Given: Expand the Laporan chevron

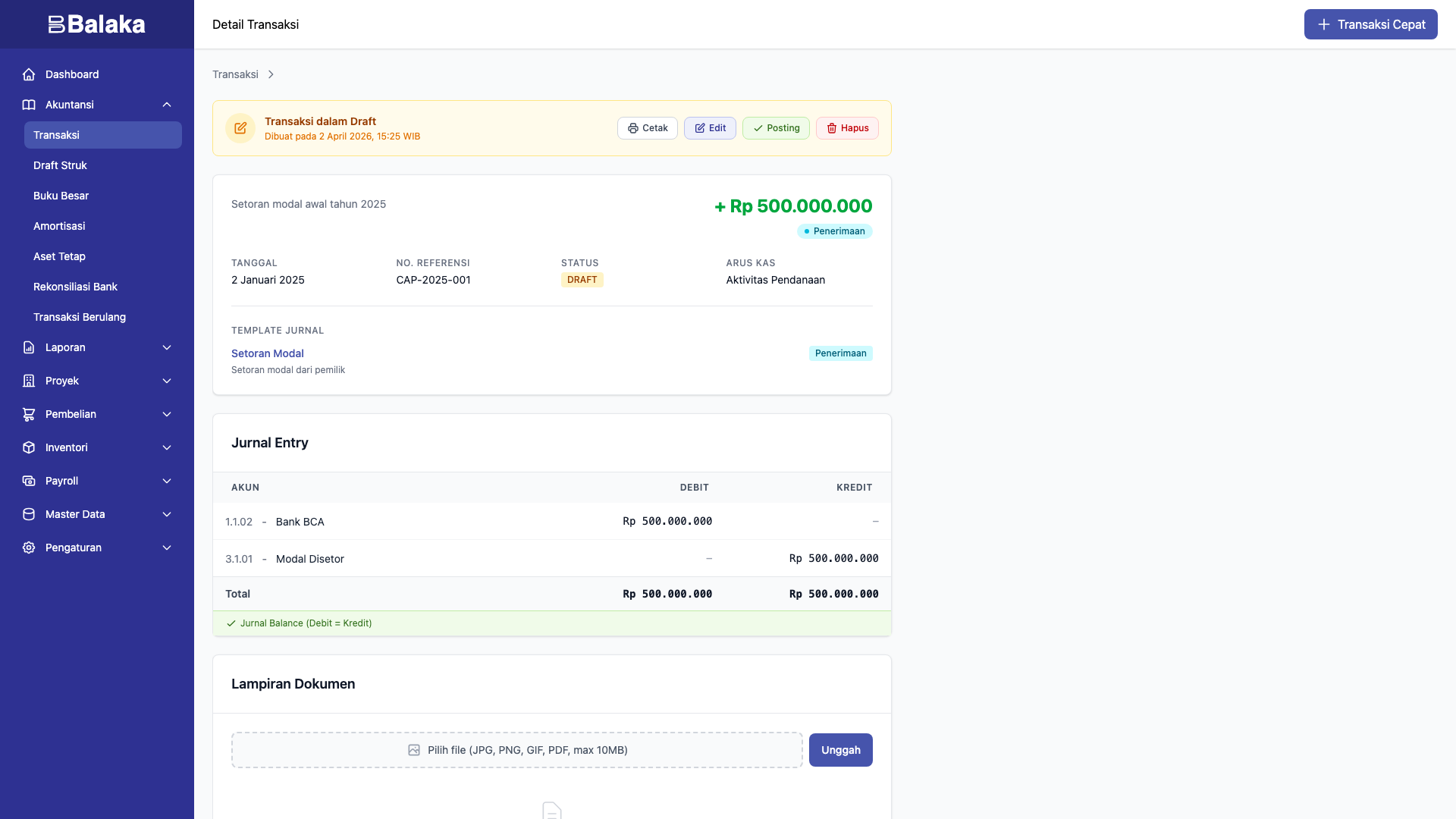Looking at the screenshot, I should [x=167, y=347].
